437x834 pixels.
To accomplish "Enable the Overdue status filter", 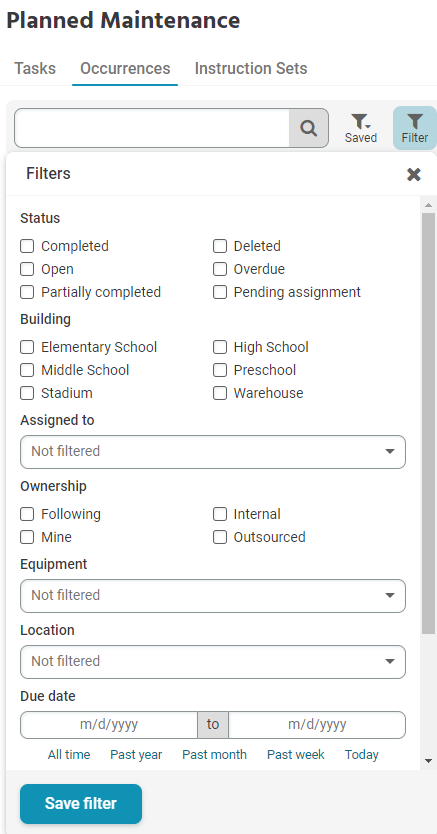I will [220, 269].
